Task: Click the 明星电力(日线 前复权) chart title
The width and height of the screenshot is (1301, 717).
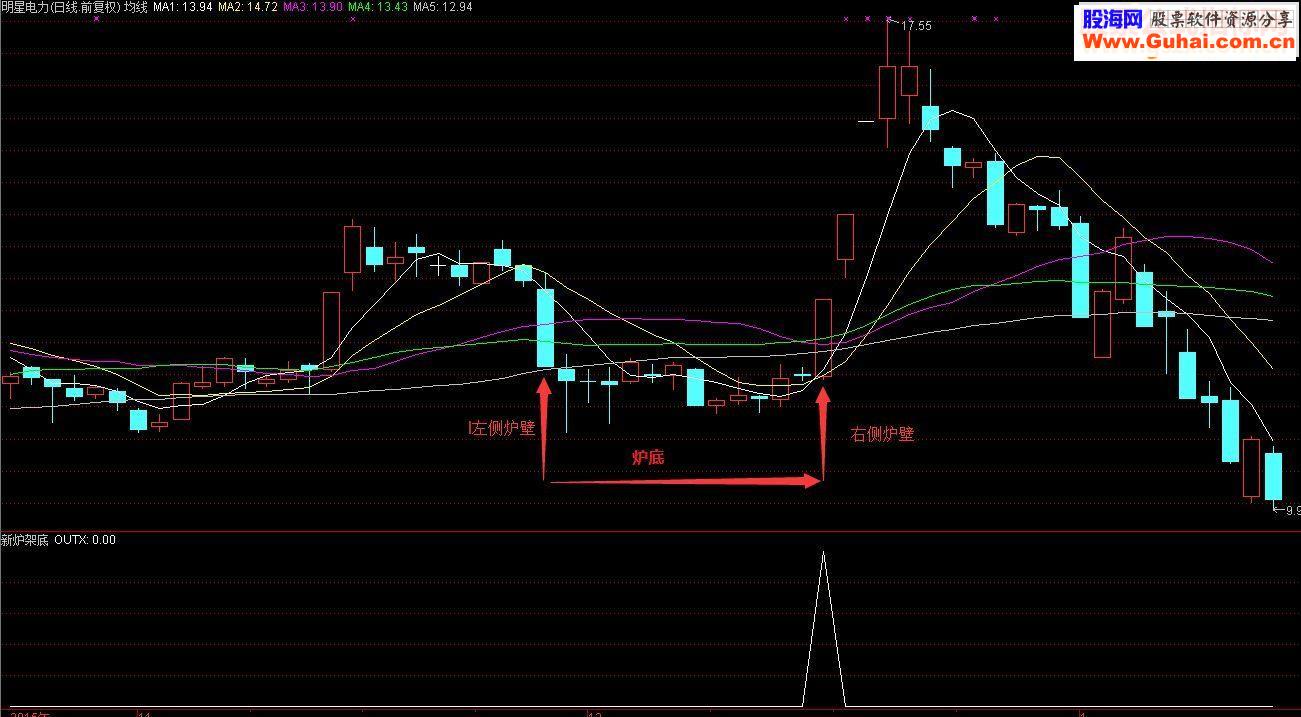Action: pos(60,7)
